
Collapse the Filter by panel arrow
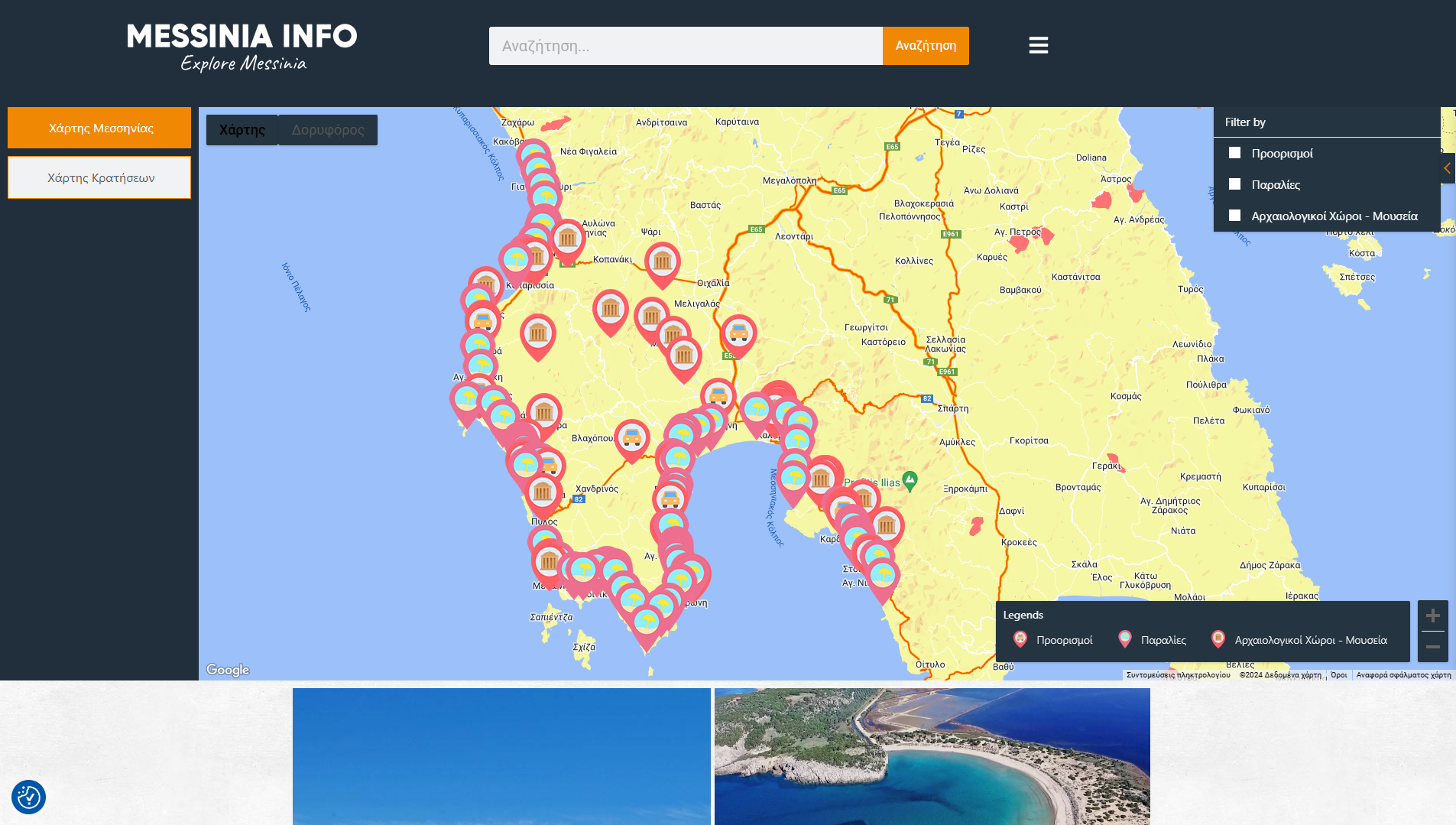coord(1447,168)
